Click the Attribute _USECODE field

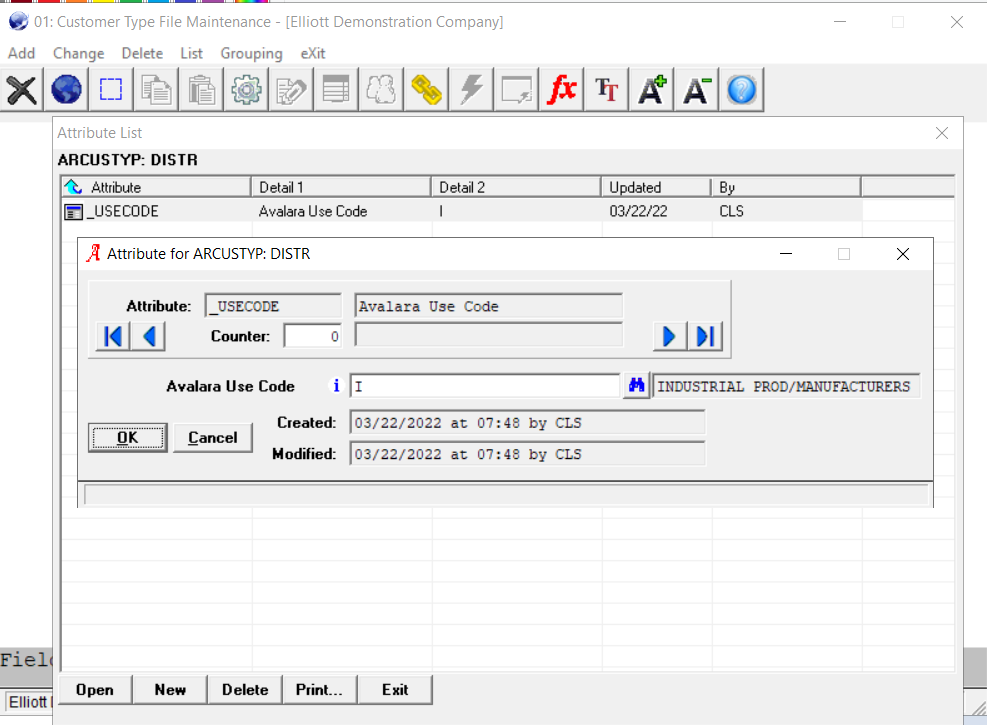pos(273,306)
